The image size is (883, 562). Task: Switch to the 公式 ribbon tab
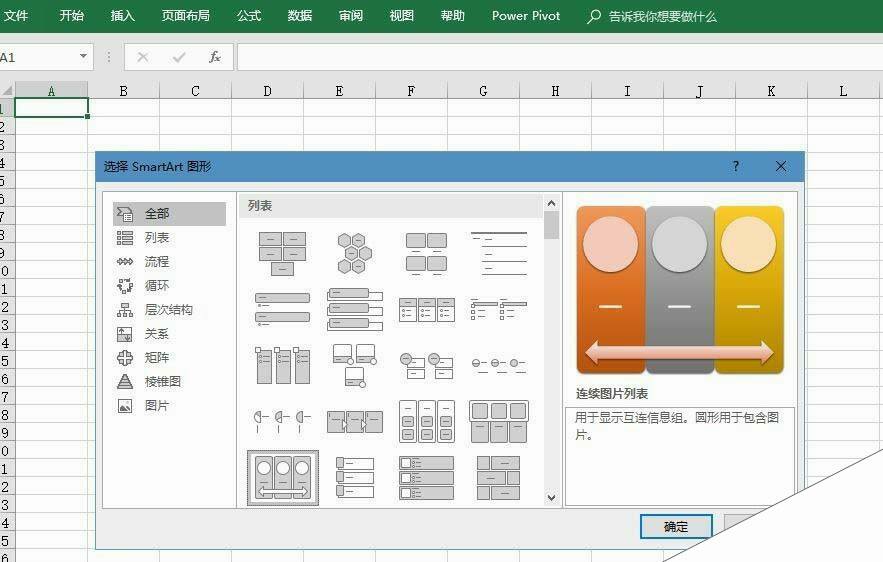click(249, 16)
